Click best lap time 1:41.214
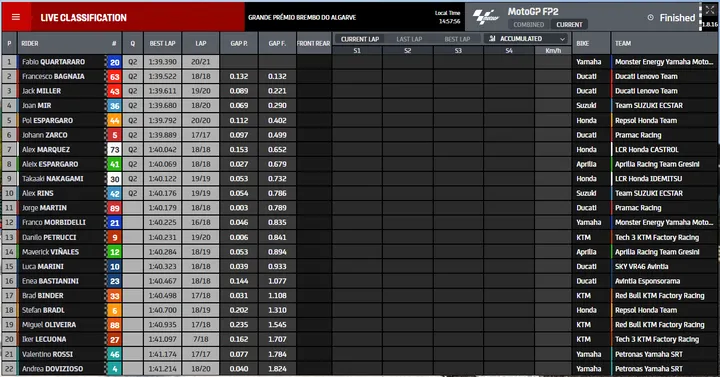The width and height of the screenshot is (720, 377). (163, 369)
